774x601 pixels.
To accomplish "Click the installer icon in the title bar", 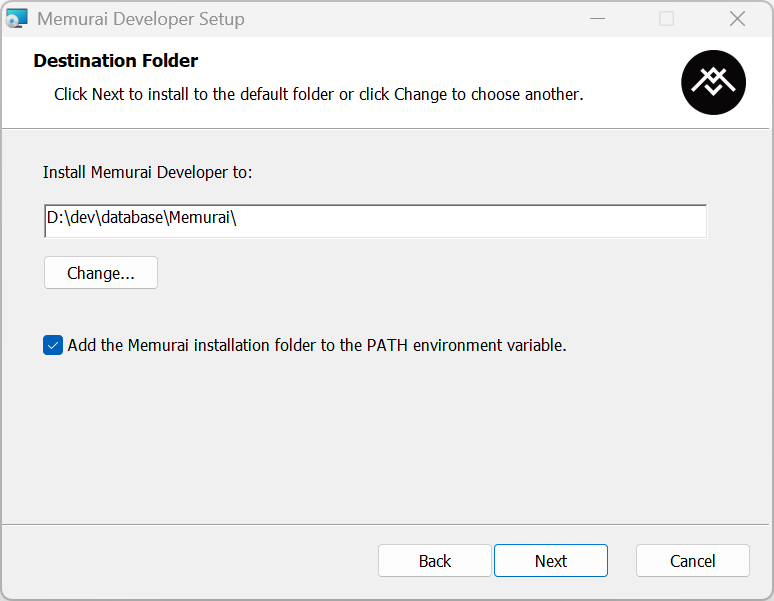I will click(x=16, y=19).
